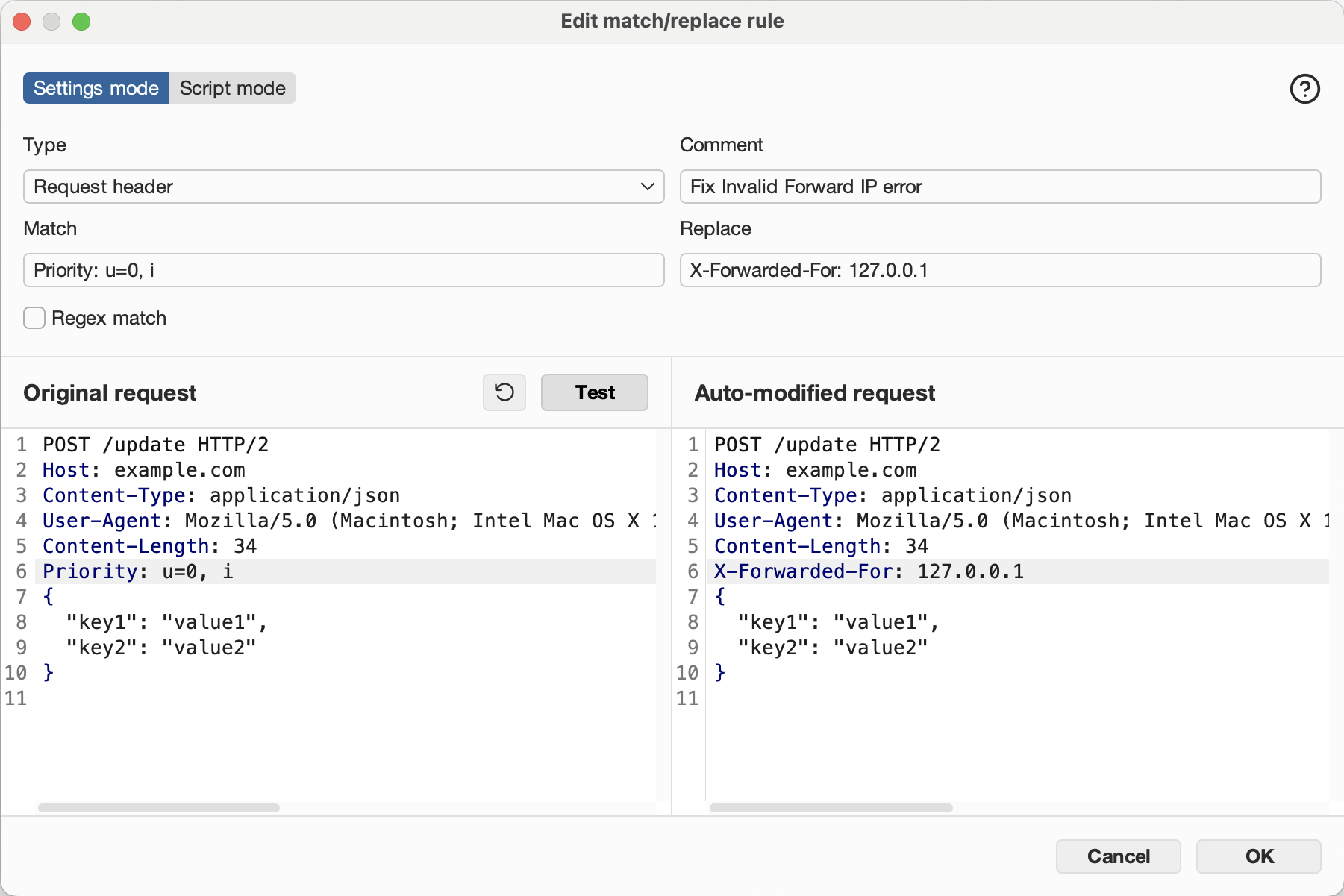The width and height of the screenshot is (1344, 896).
Task: Click the Test button
Action: tap(595, 392)
